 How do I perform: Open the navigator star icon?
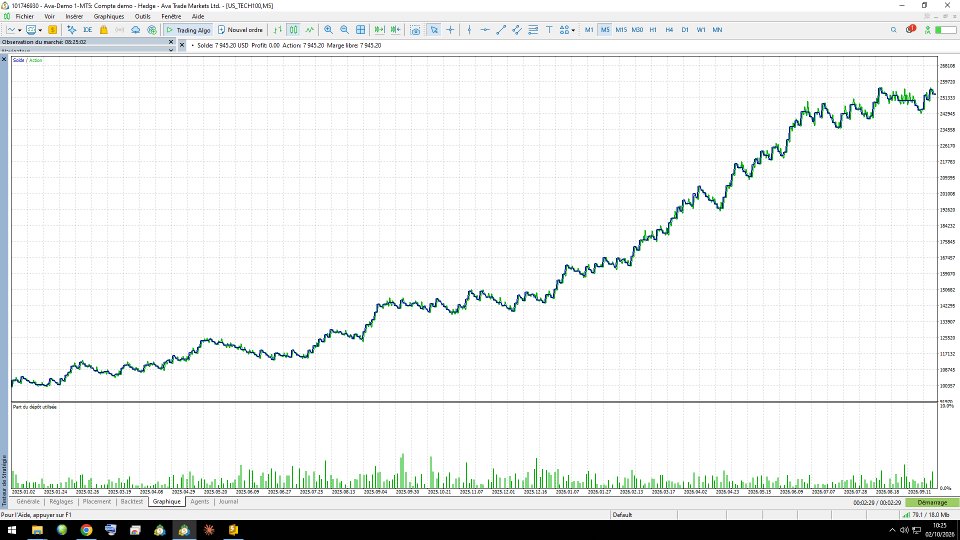[x=72, y=29]
